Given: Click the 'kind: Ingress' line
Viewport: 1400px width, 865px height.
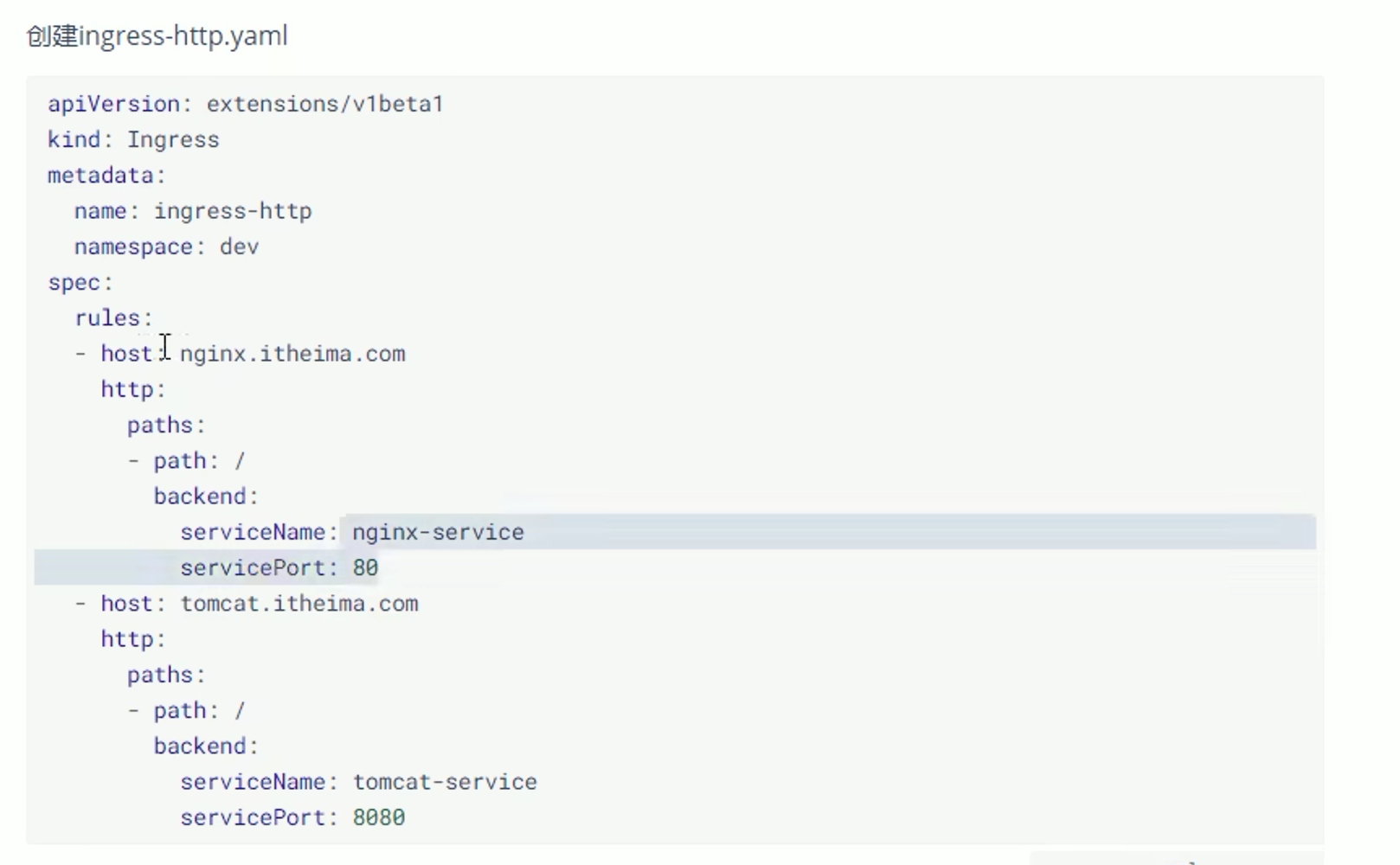Looking at the screenshot, I should coord(133,139).
